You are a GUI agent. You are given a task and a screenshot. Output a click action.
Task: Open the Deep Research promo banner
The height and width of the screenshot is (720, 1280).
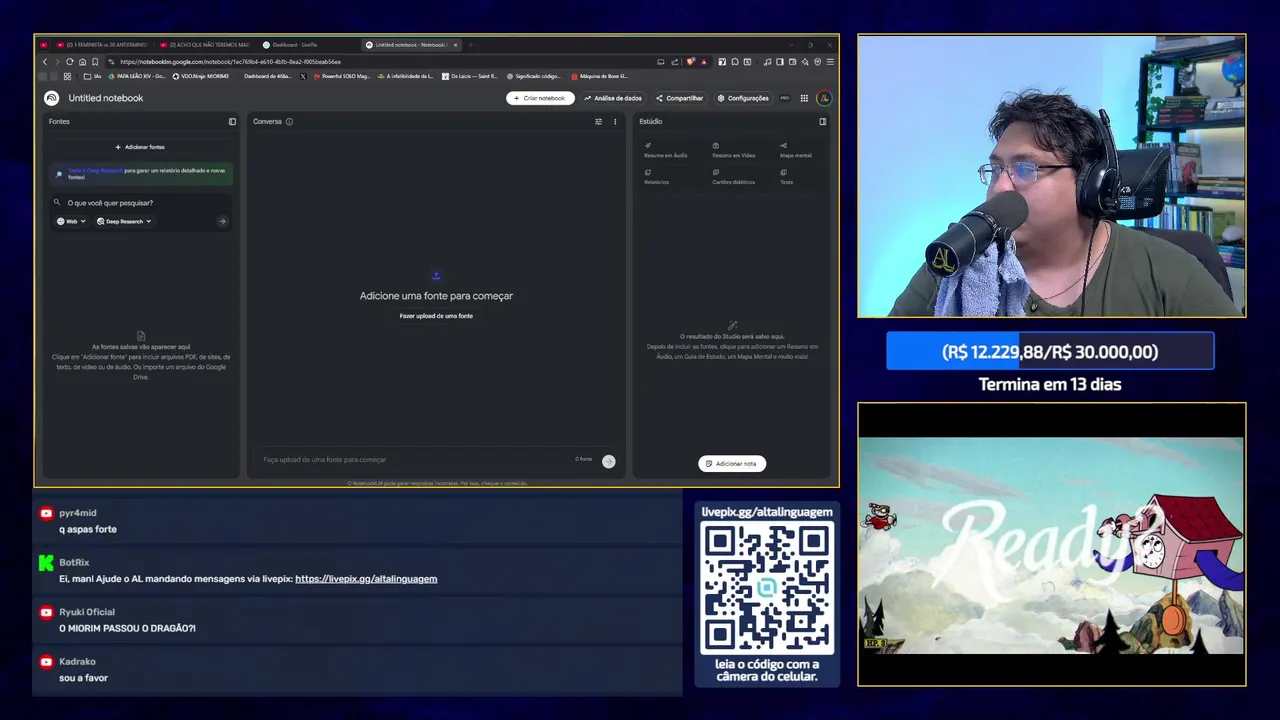coord(142,174)
